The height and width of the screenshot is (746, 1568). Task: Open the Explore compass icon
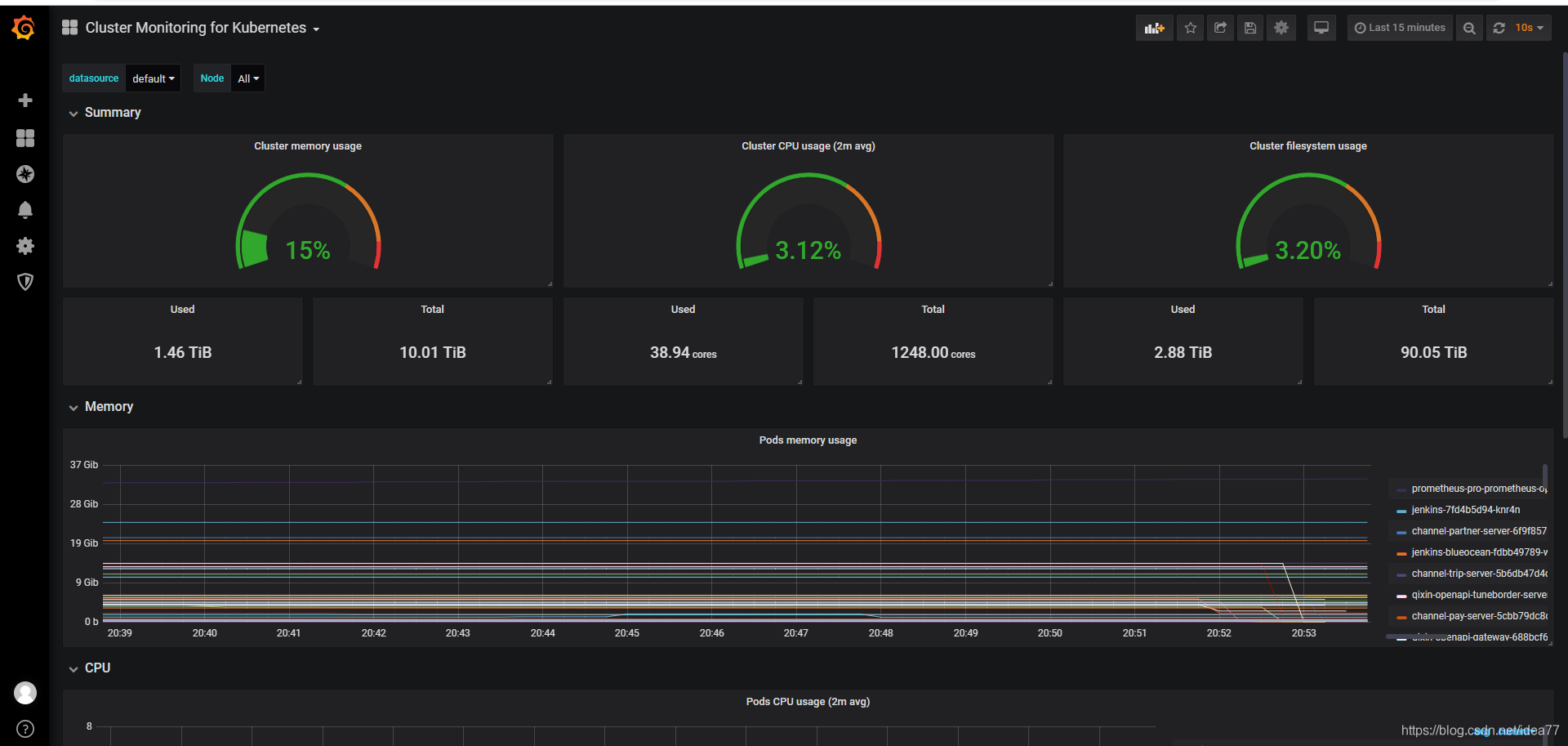[x=25, y=174]
